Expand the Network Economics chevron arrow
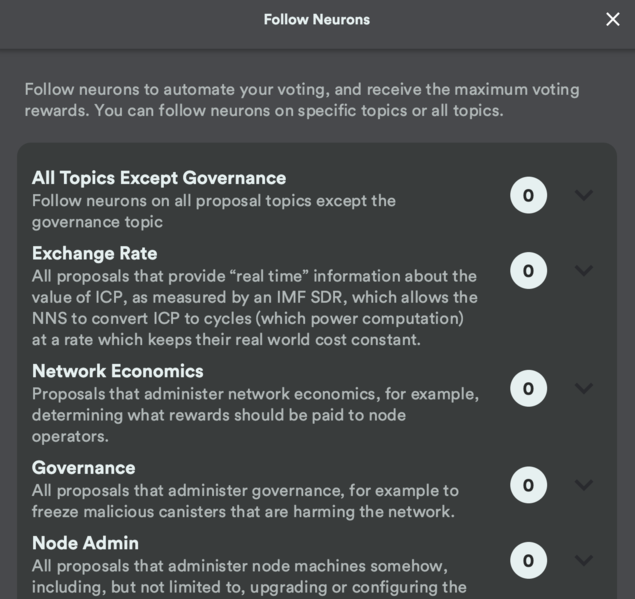635x599 pixels. tap(584, 388)
